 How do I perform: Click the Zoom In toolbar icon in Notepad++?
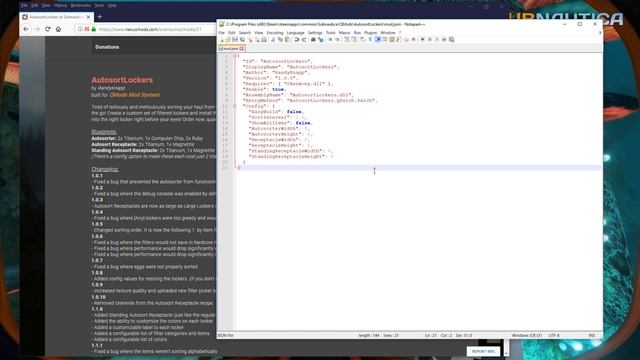pyautogui.click(x=330, y=40)
